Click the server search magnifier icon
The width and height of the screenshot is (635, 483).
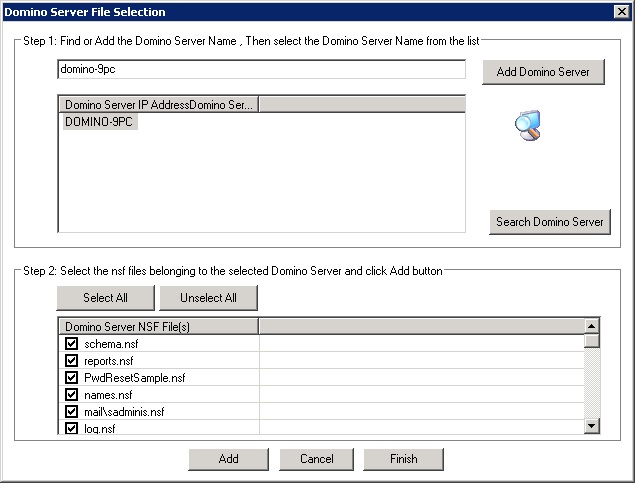pos(528,125)
